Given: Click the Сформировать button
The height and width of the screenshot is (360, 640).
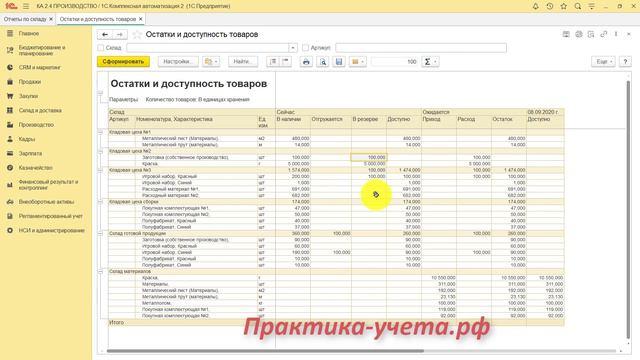Looking at the screenshot, I should 123,62.
